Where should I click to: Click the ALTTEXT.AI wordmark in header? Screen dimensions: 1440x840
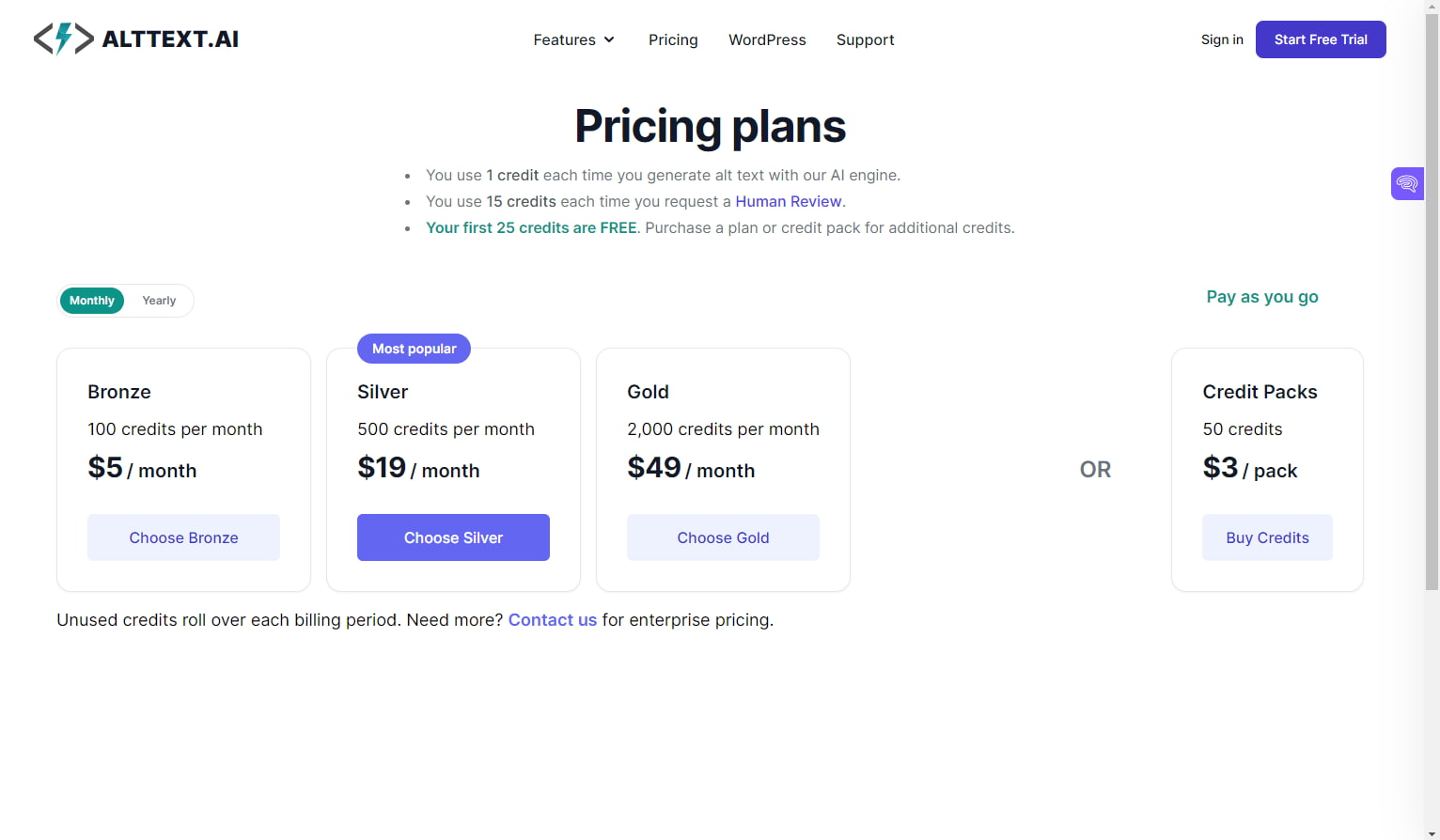click(172, 39)
